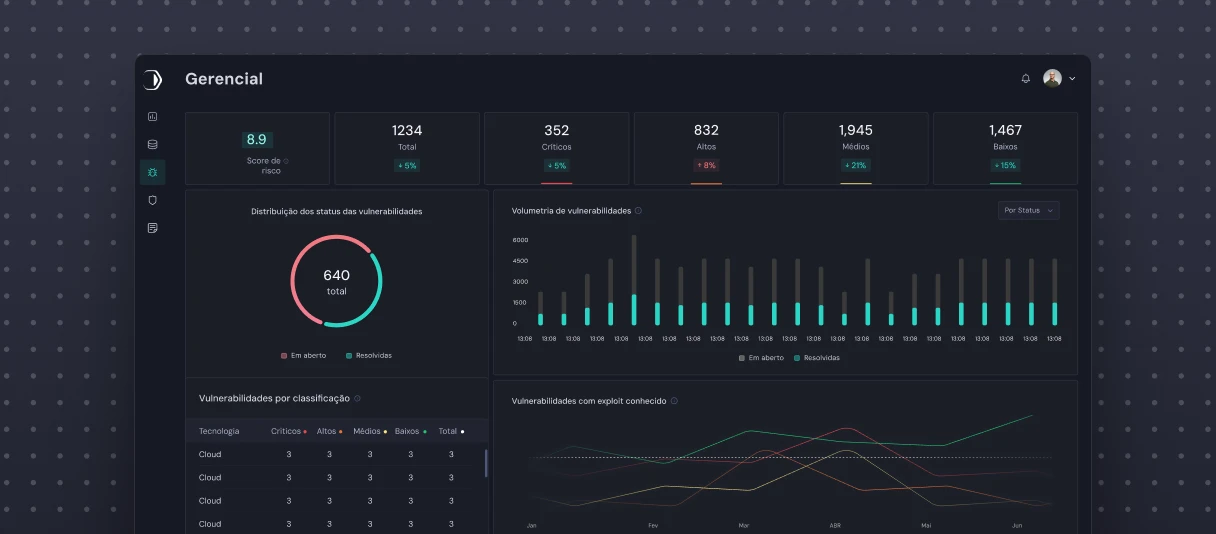Click the app logo in the sidebar
Screen dimensions: 1216x534
[152, 80]
